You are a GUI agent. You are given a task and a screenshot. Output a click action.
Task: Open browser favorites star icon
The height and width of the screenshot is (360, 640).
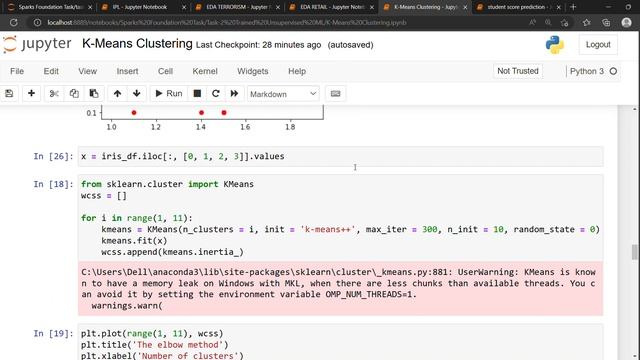pyautogui.click(x=587, y=22)
